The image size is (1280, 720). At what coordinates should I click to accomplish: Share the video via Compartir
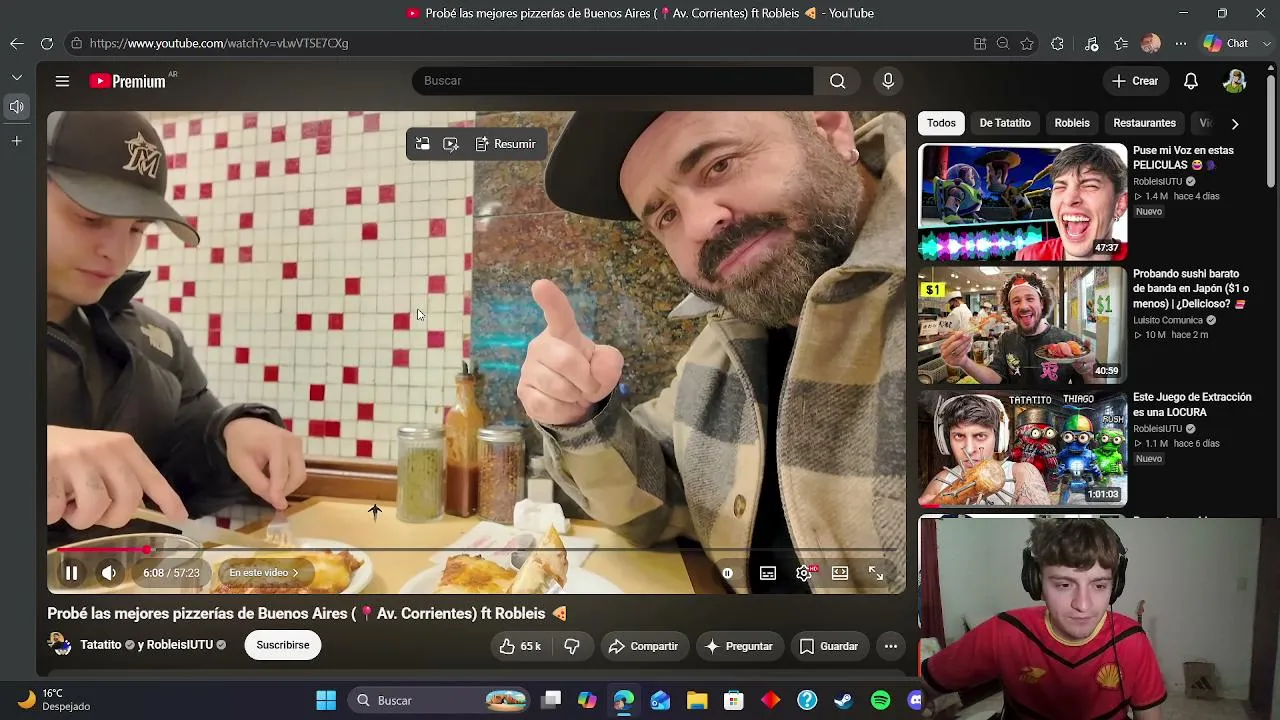(643, 646)
